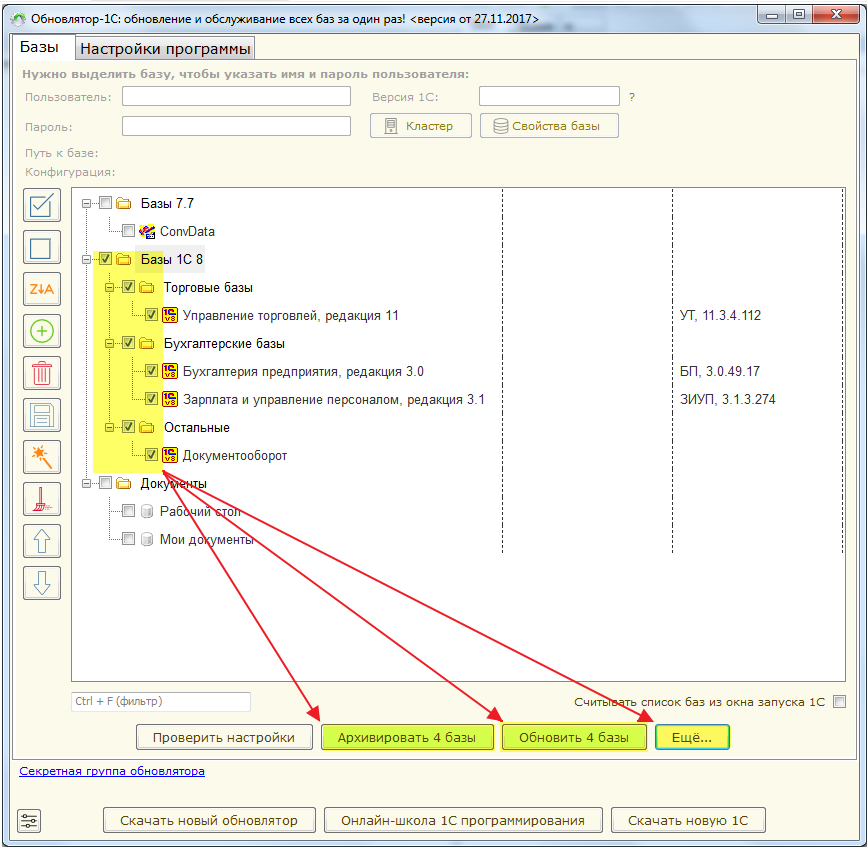This screenshot has width=867, height=847.
Task: Click the red trash delete icon
Action: pos(42,373)
